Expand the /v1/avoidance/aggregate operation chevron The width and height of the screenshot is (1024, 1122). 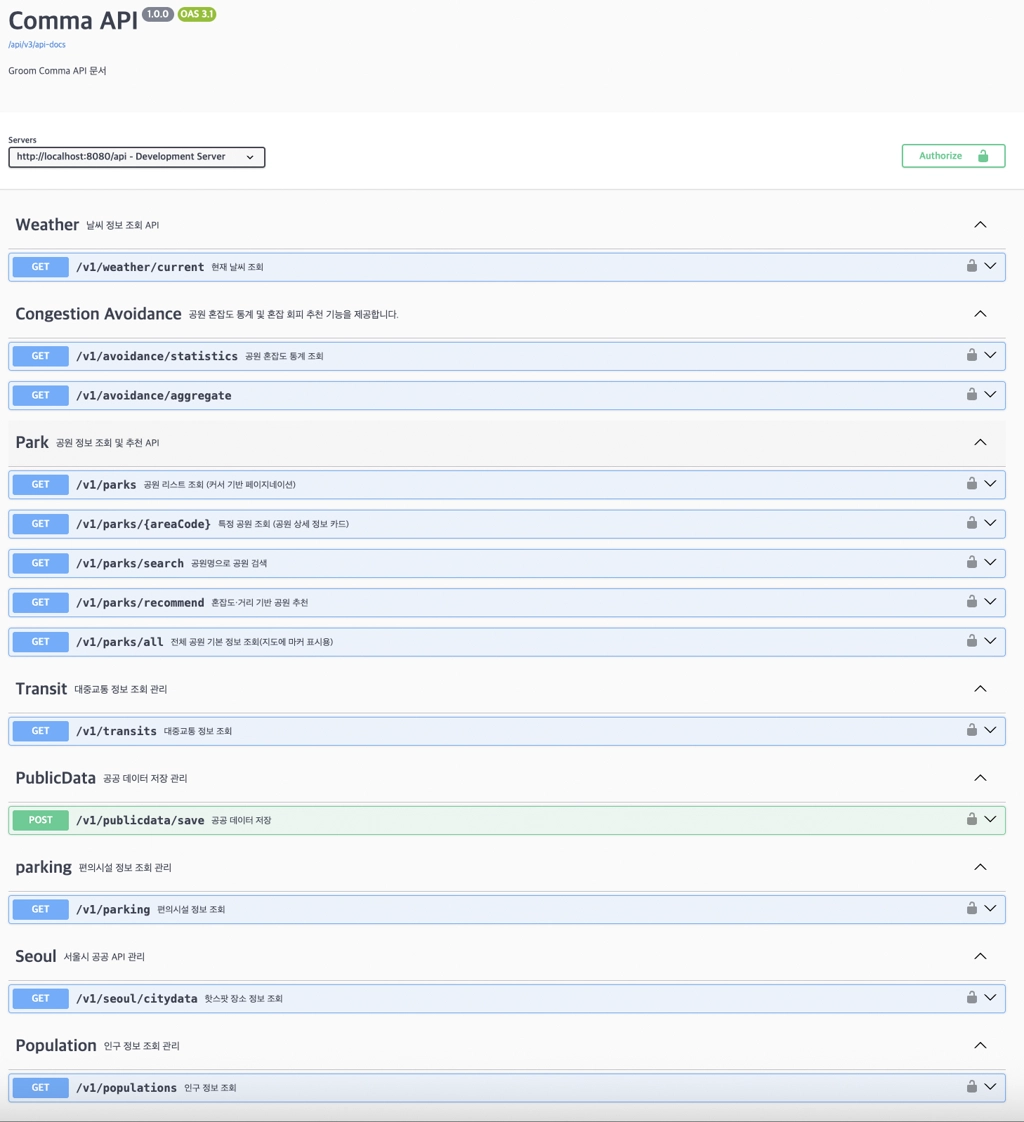(x=990, y=394)
